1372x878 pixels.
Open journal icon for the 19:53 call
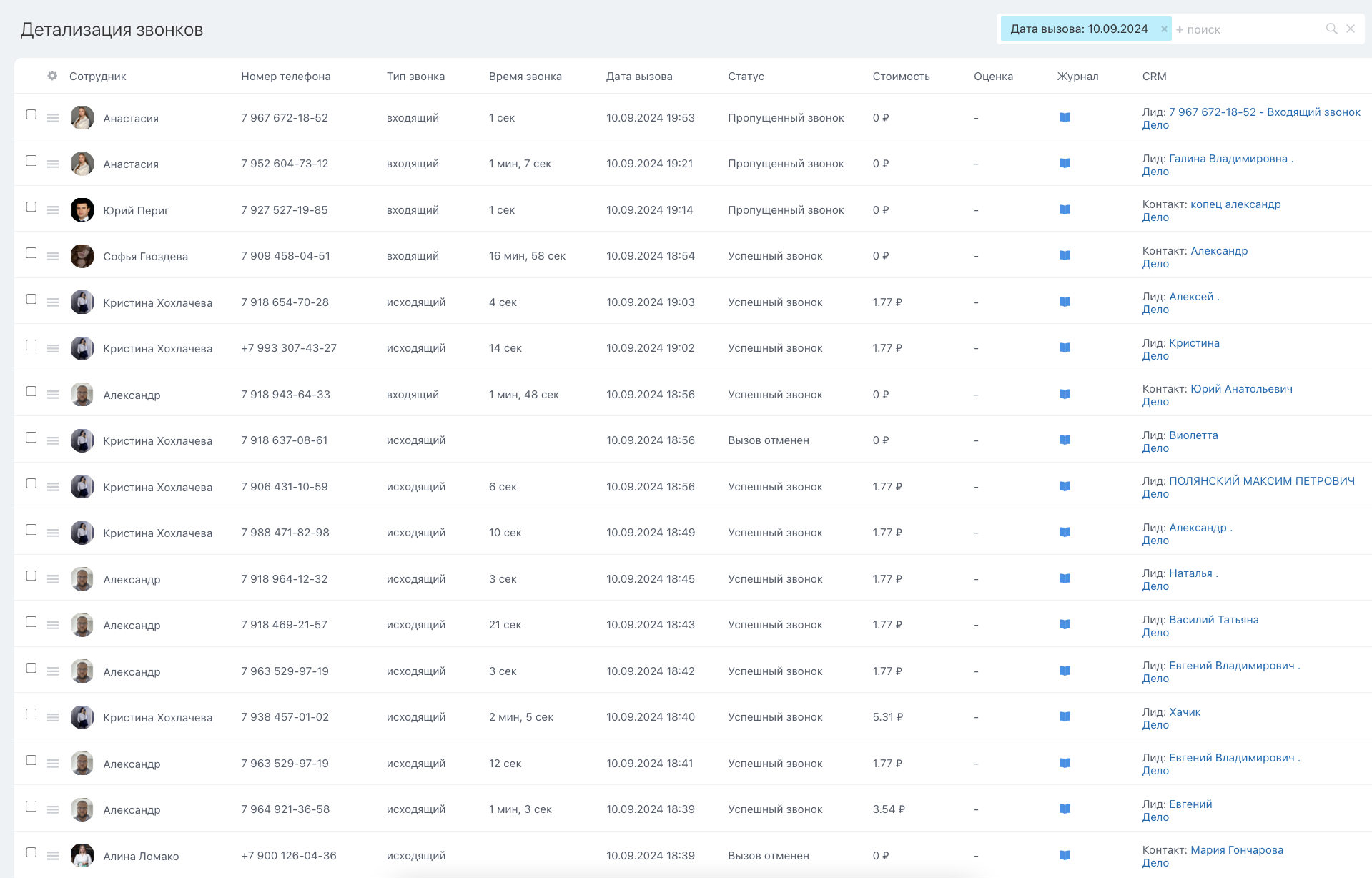[x=1065, y=117]
